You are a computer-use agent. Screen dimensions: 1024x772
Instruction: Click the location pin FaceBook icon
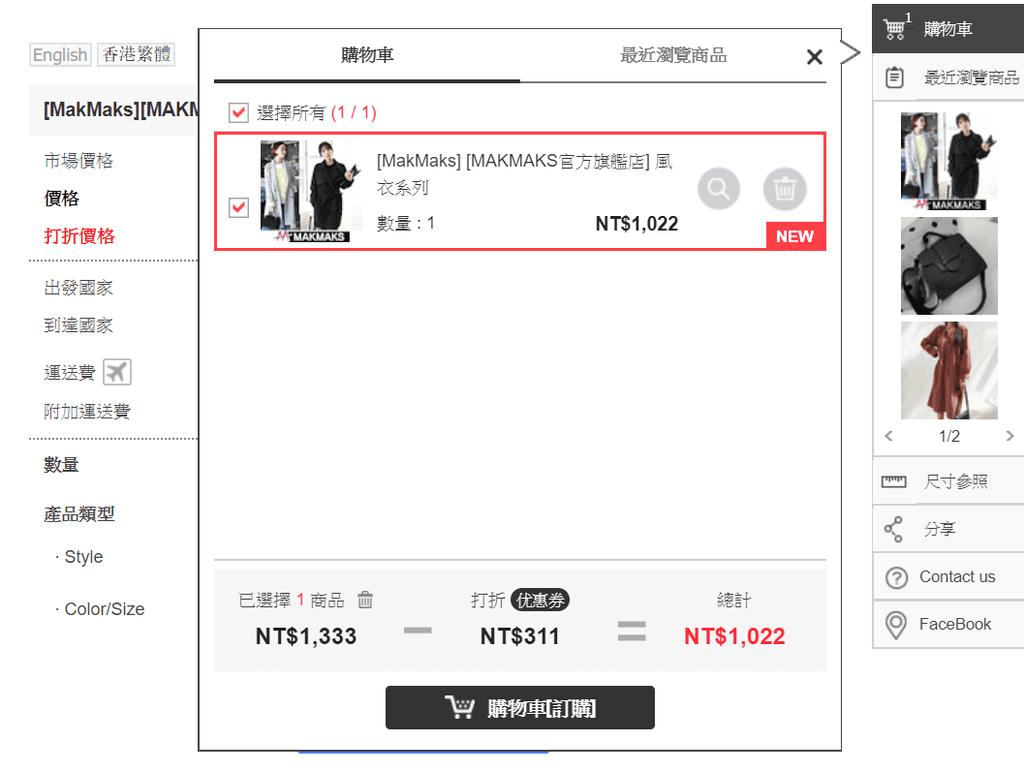895,625
